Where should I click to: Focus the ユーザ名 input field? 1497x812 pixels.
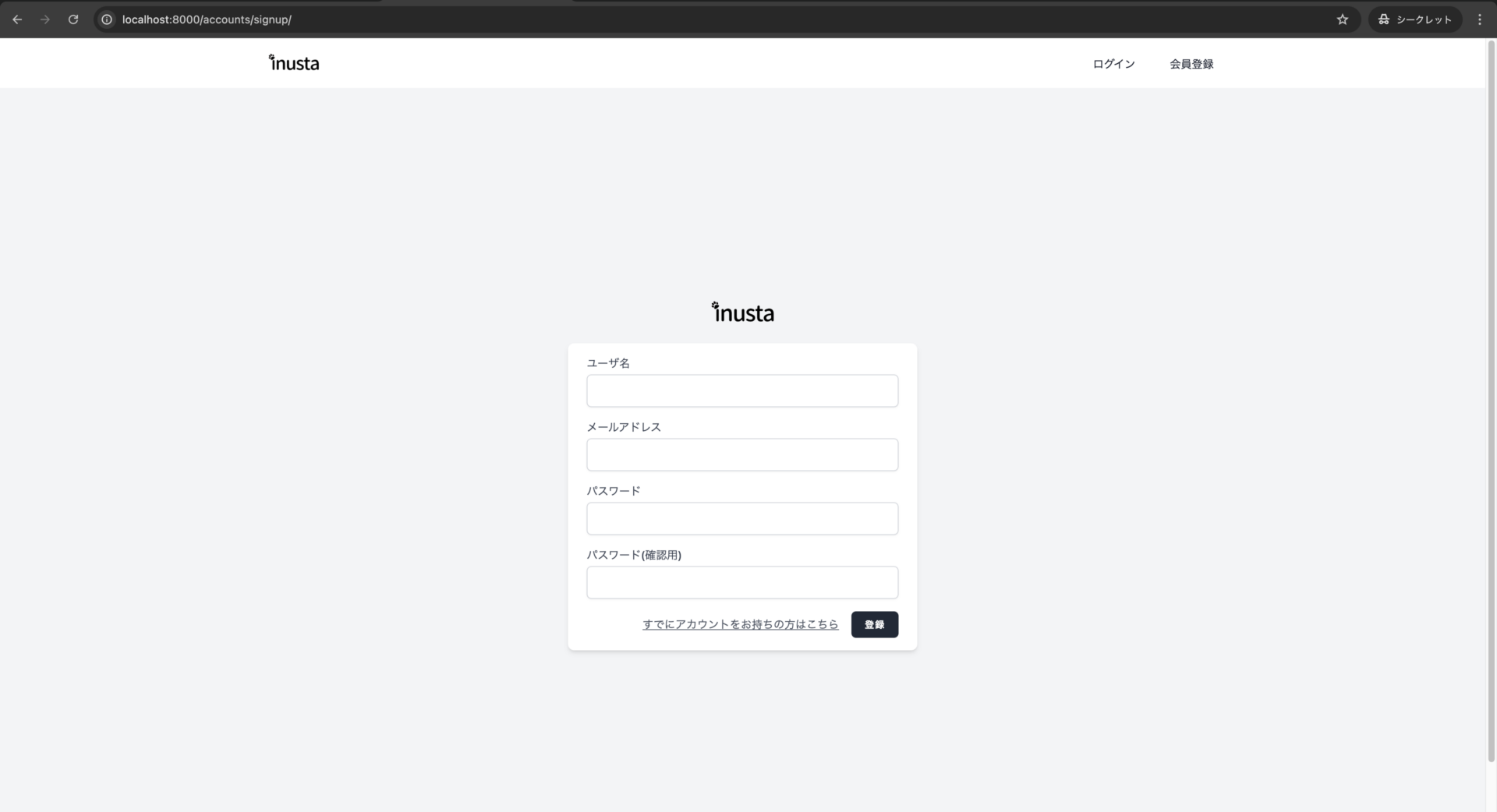[742, 390]
